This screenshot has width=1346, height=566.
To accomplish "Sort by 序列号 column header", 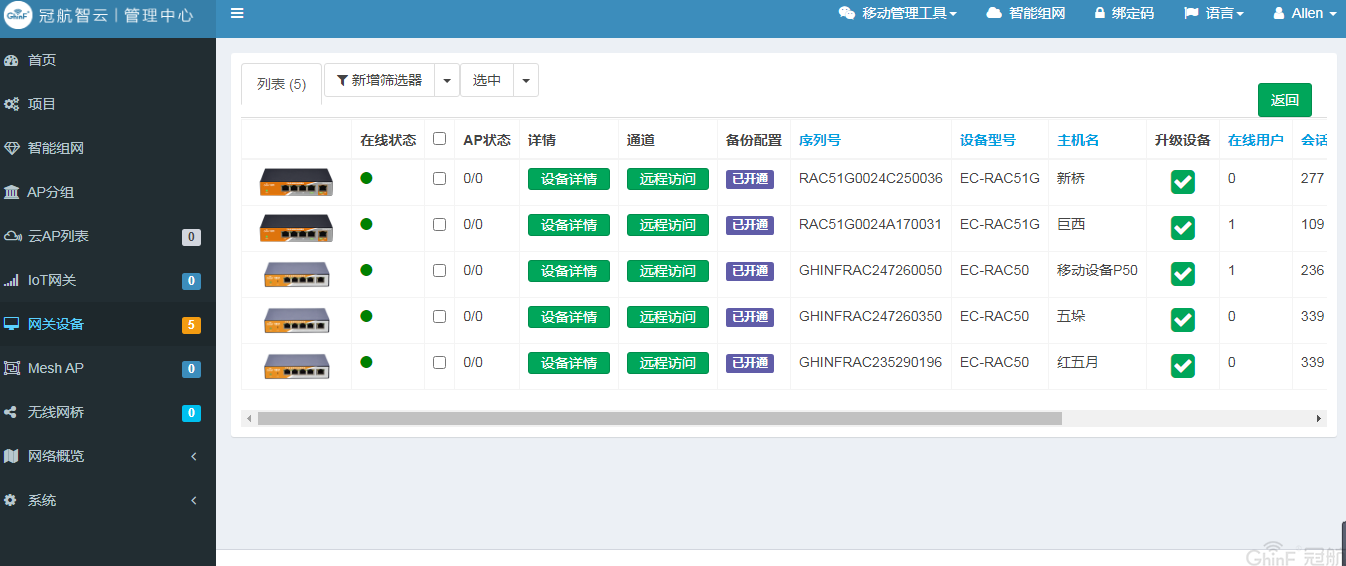I will pos(820,140).
